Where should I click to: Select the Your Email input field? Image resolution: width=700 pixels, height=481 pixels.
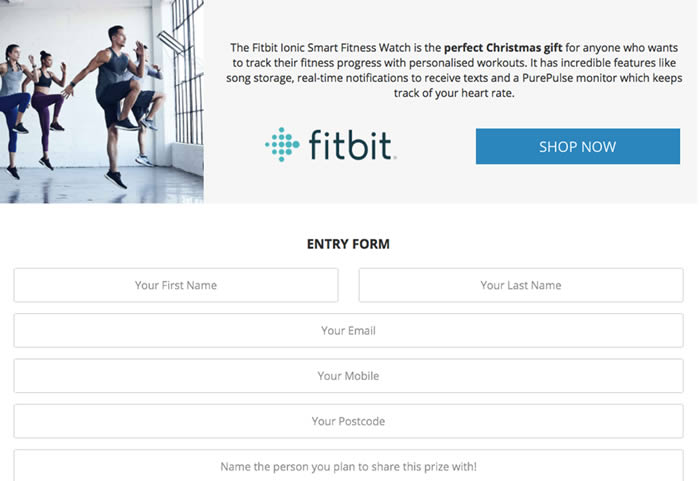pyautogui.click(x=348, y=330)
